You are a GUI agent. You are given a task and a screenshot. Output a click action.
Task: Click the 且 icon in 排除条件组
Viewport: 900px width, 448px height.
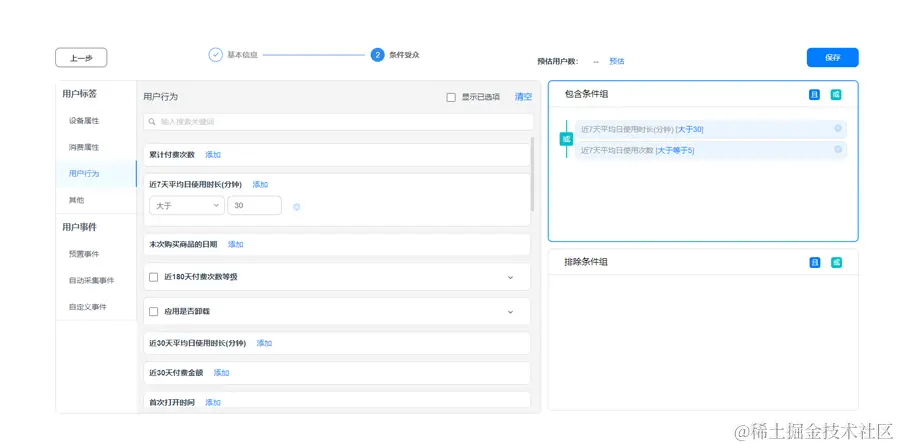(x=814, y=263)
